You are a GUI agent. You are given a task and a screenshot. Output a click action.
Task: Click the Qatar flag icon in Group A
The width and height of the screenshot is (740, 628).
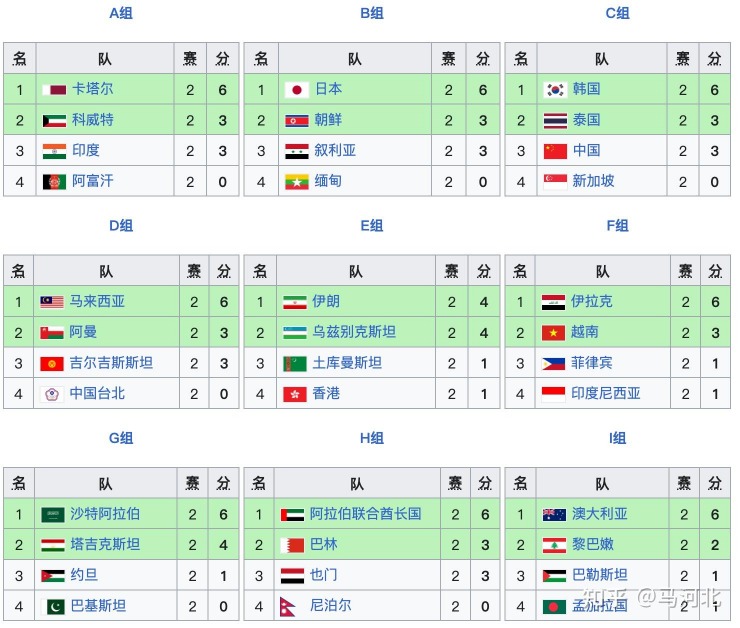click(x=54, y=90)
